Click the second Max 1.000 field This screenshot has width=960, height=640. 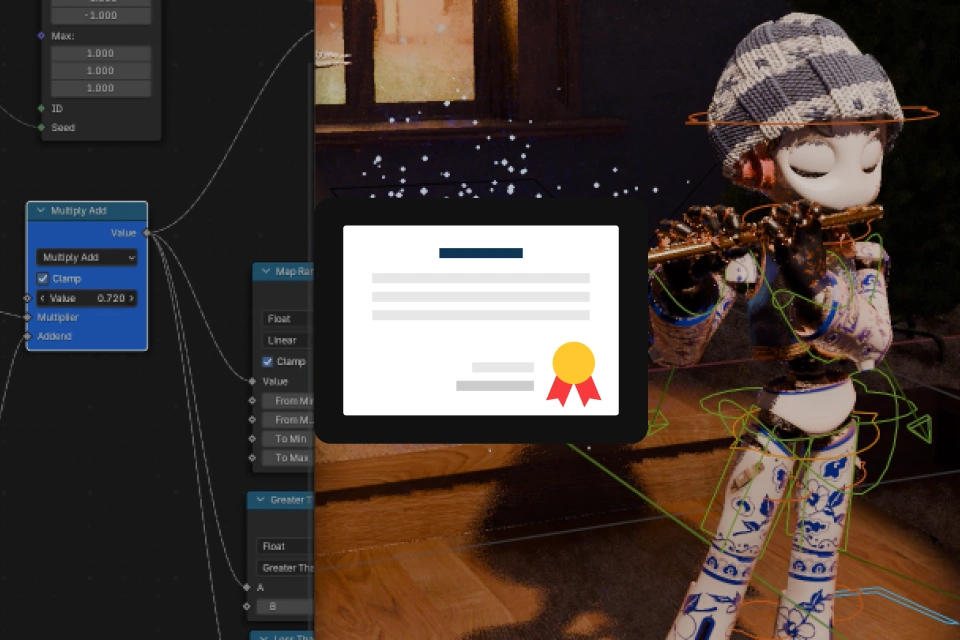[100, 70]
